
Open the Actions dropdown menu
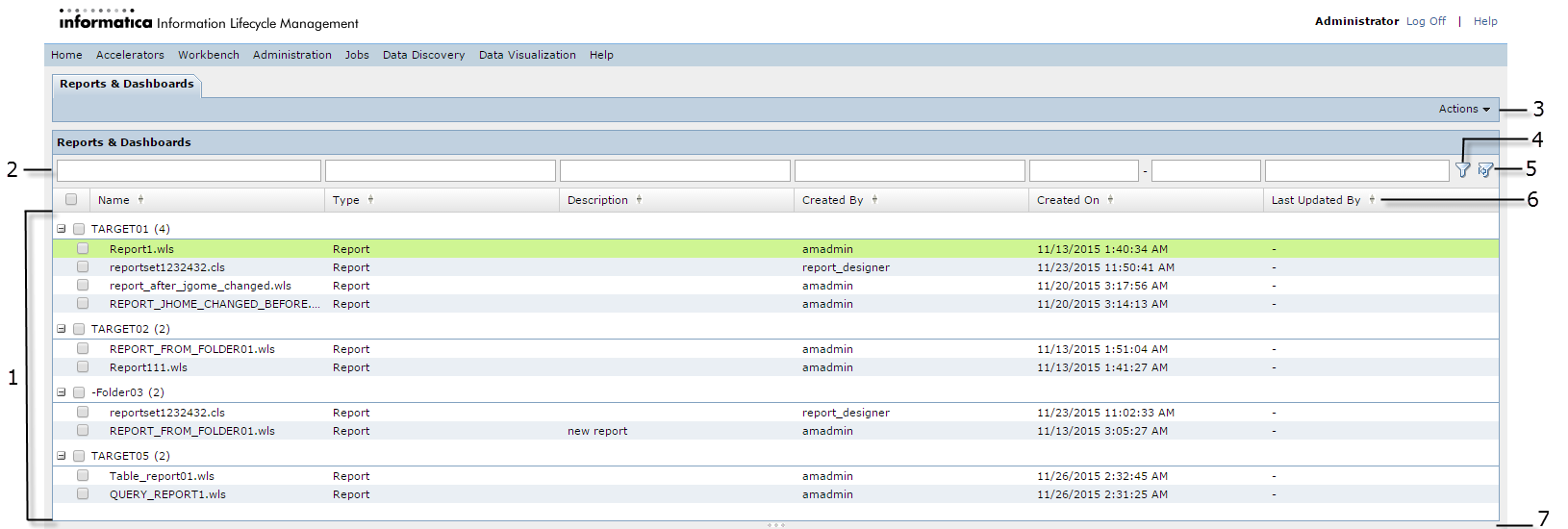tap(1463, 110)
